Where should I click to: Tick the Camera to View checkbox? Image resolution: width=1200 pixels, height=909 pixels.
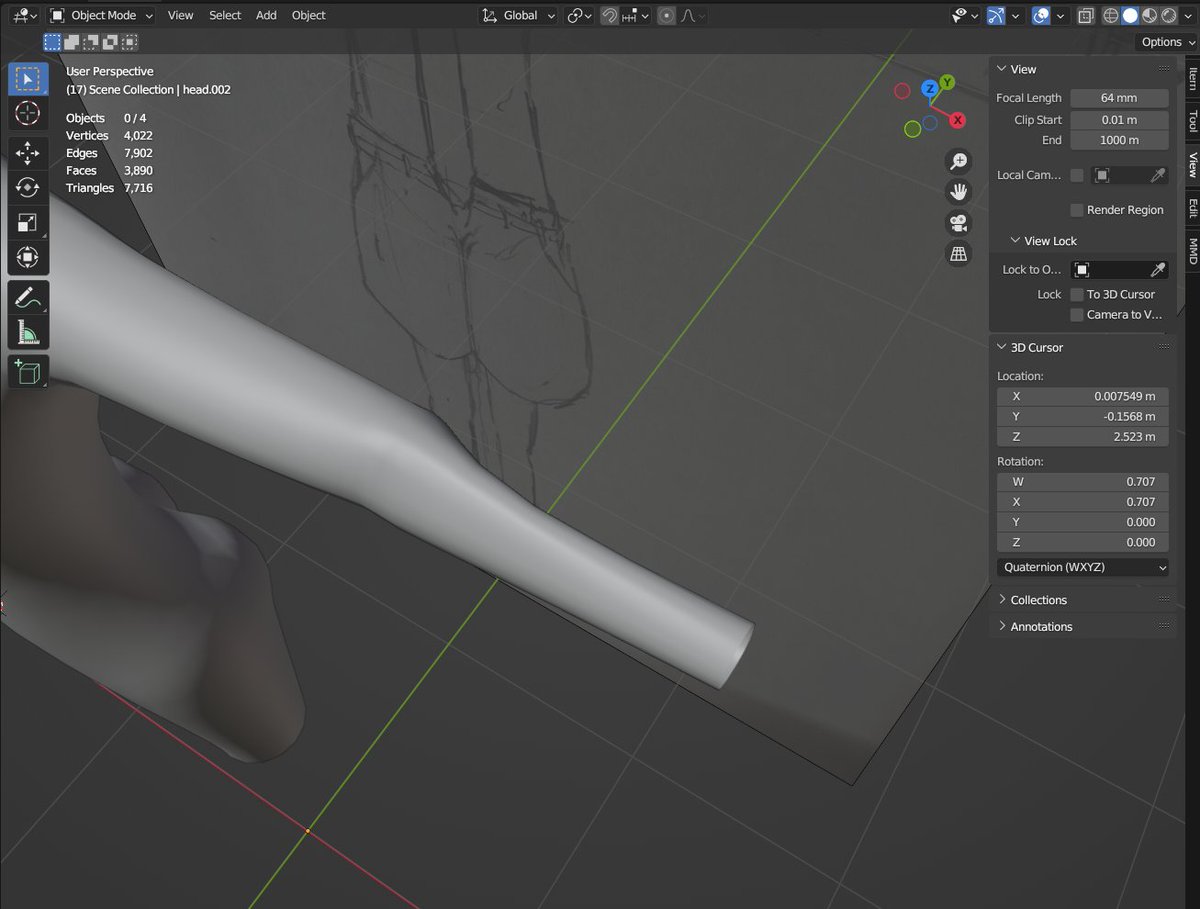click(1077, 314)
